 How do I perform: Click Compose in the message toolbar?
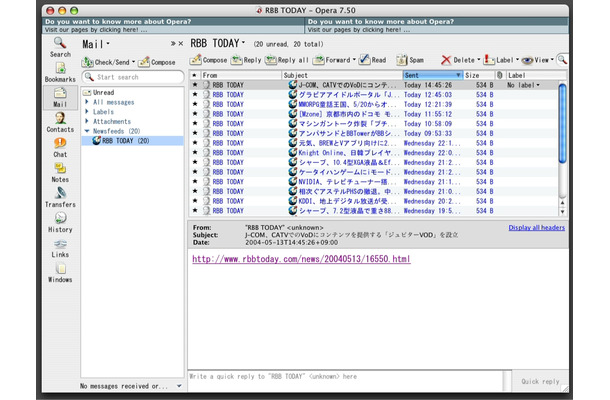[x=209, y=60]
